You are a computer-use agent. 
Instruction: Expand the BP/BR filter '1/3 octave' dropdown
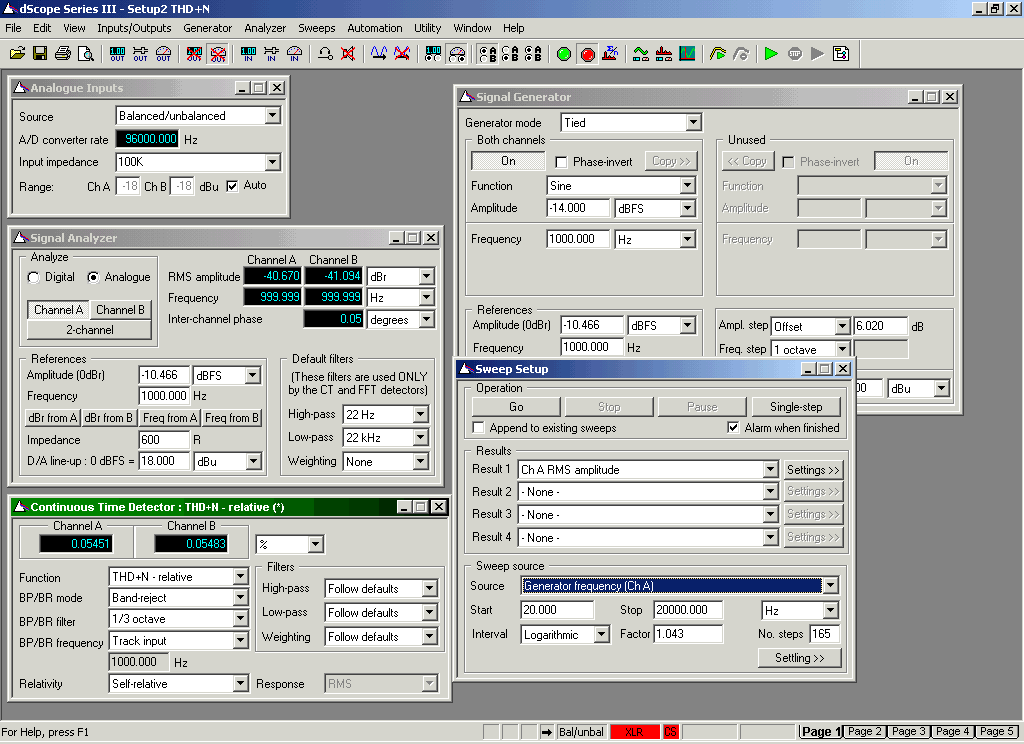click(240, 619)
